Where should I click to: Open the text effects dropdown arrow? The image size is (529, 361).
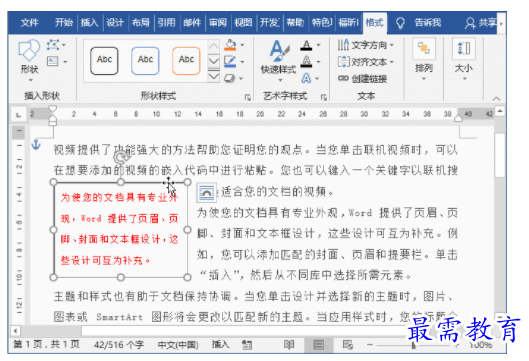(317, 79)
